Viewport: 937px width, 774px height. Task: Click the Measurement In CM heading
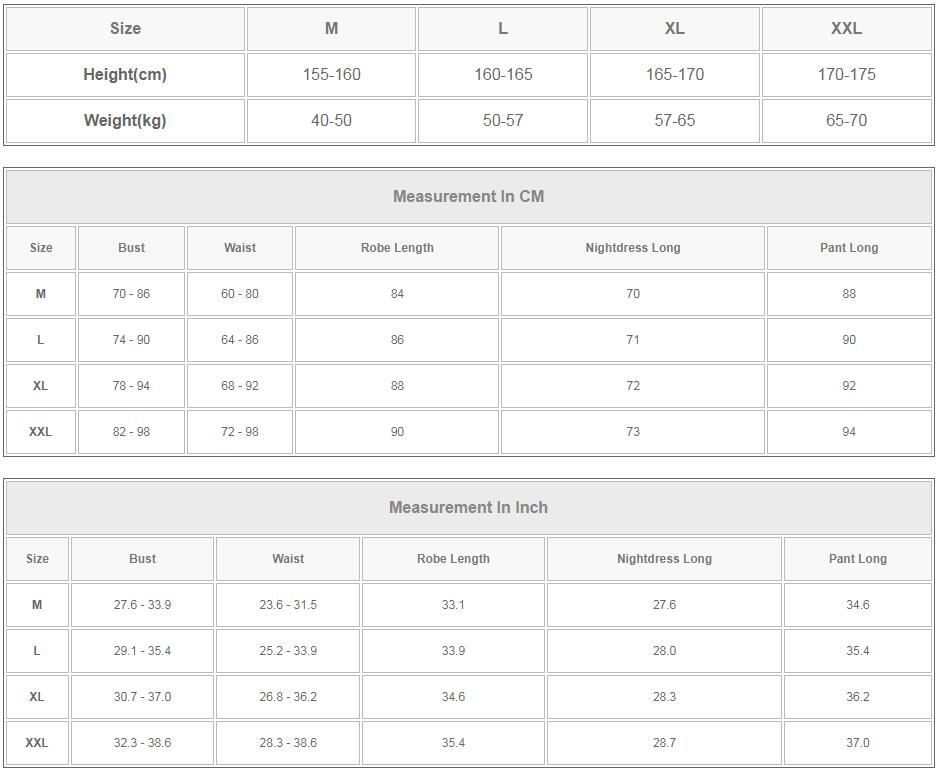coord(468,197)
